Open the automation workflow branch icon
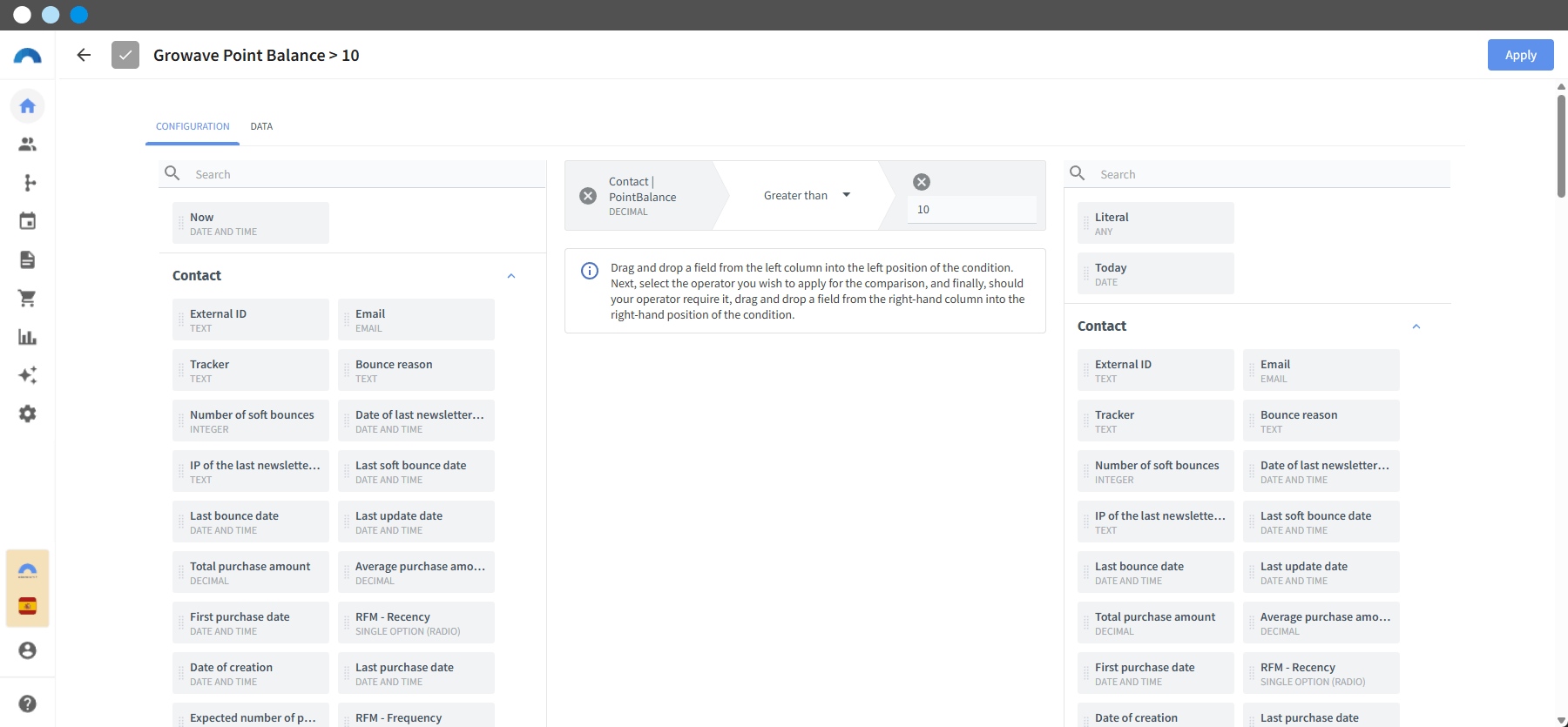Viewport: 1568px width, 727px height. (28, 183)
